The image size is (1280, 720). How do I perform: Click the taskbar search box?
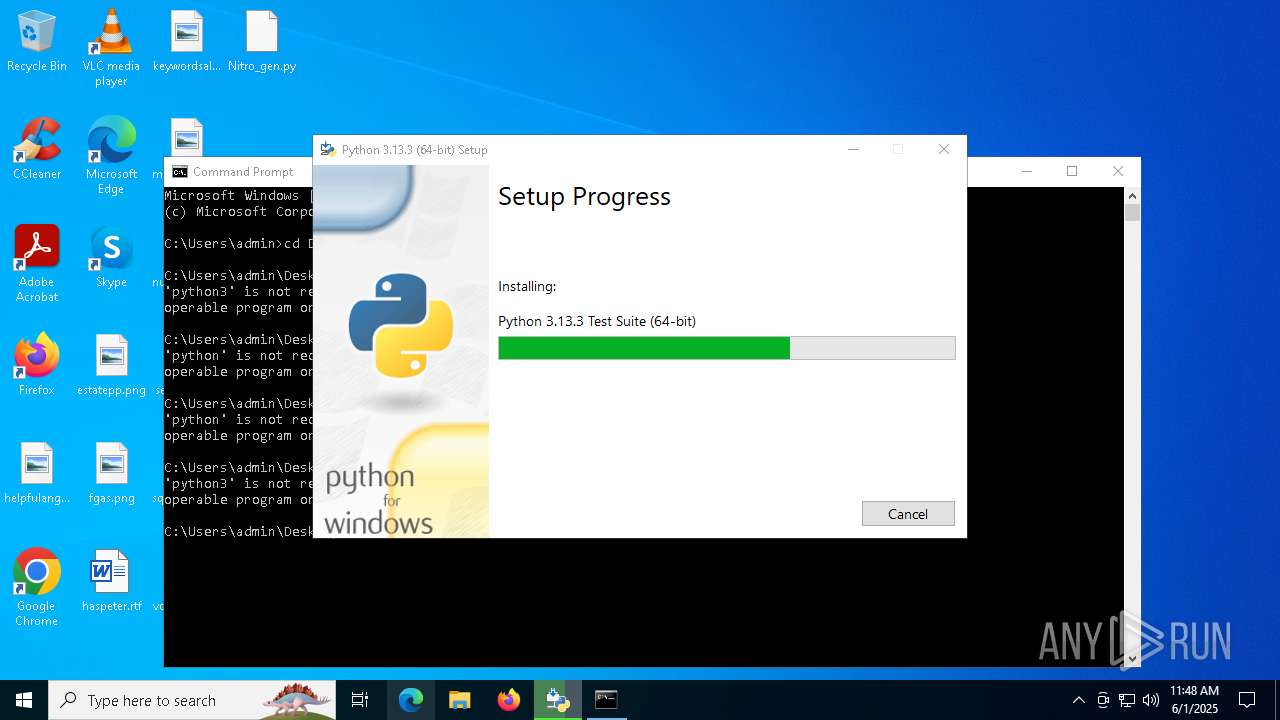192,700
